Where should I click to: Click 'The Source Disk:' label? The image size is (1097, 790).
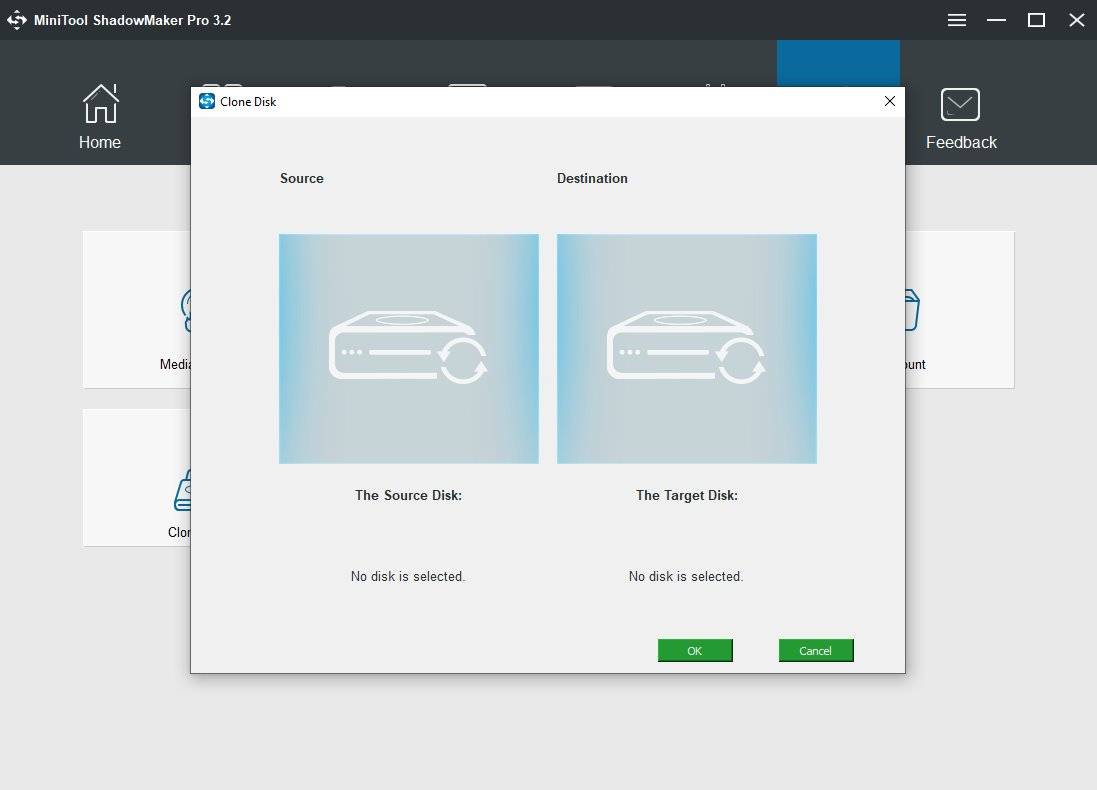tap(409, 495)
